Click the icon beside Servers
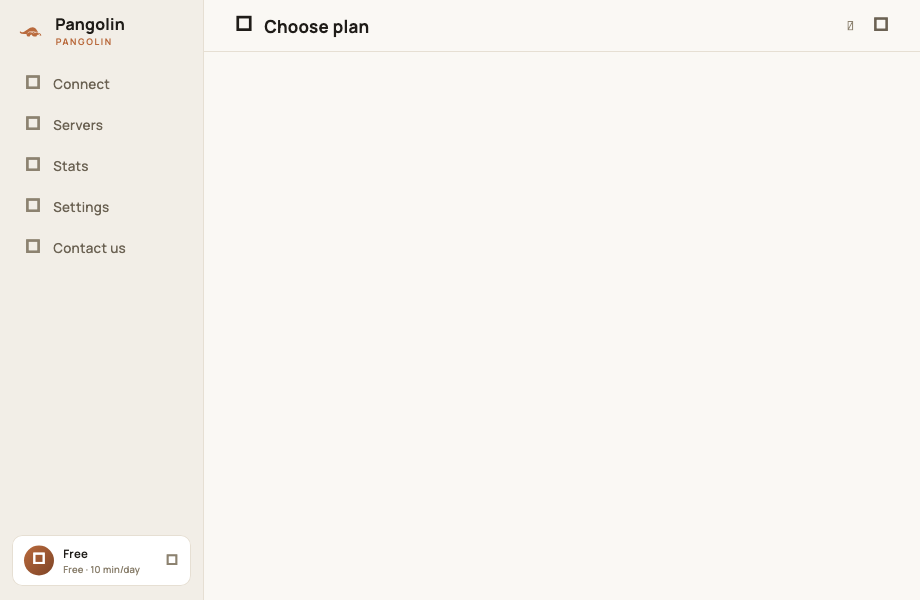 pyautogui.click(x=33, y=124)
